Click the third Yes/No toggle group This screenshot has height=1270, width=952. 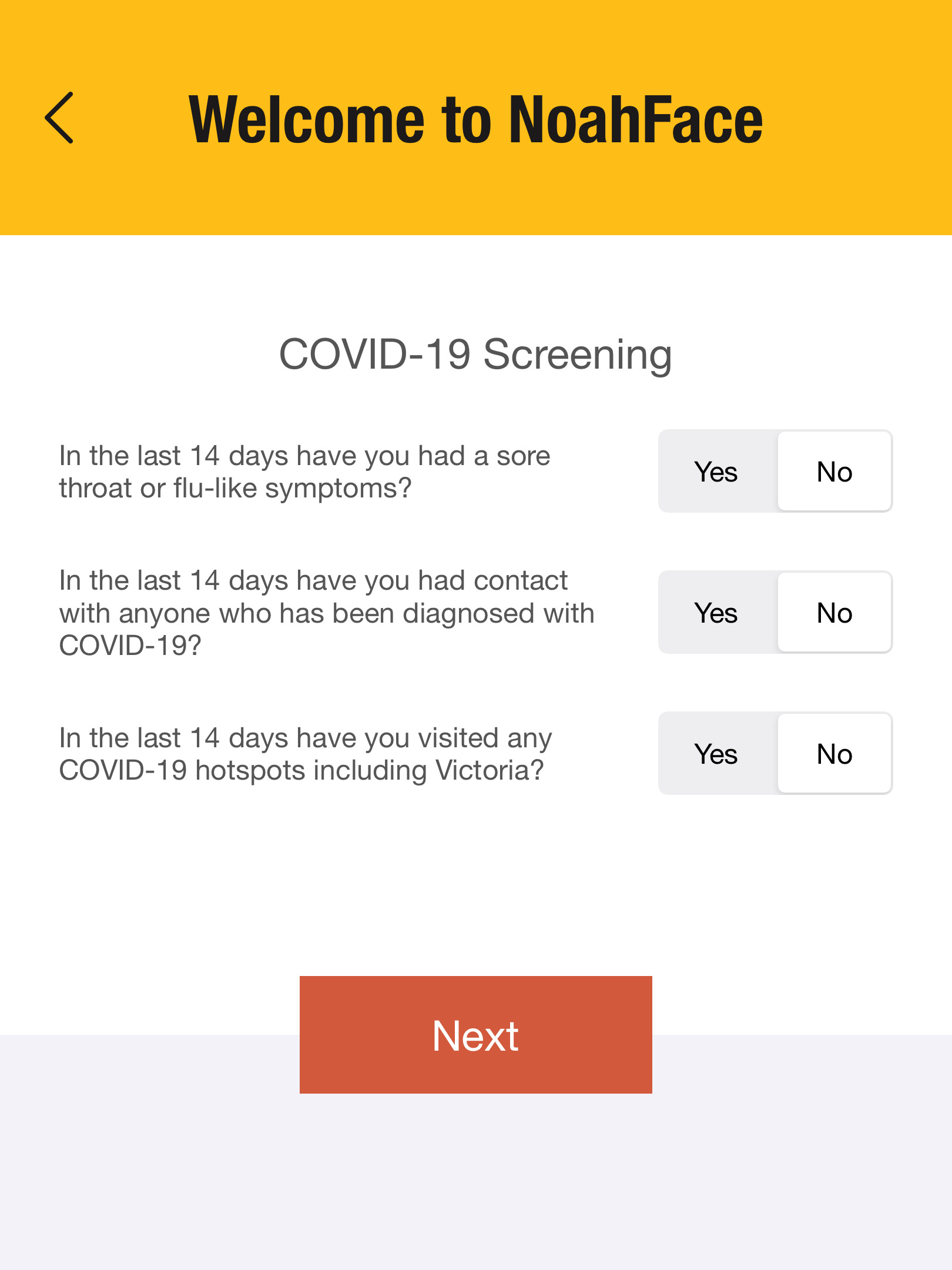tap(775, 754)
